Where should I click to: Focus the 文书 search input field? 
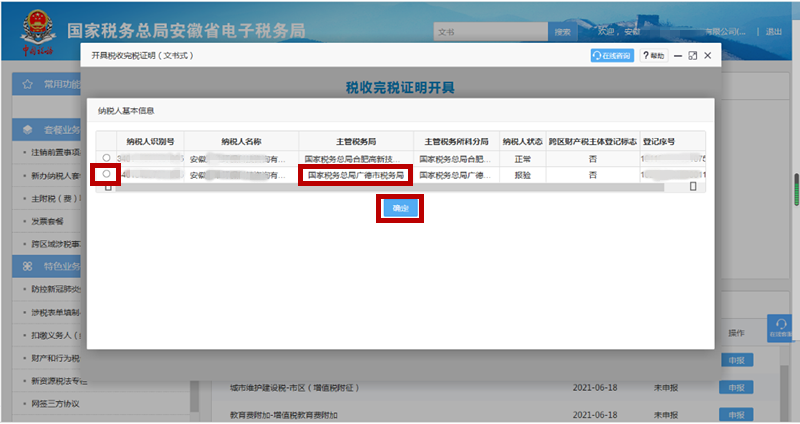pyautogui.click(x=490, y=32)
